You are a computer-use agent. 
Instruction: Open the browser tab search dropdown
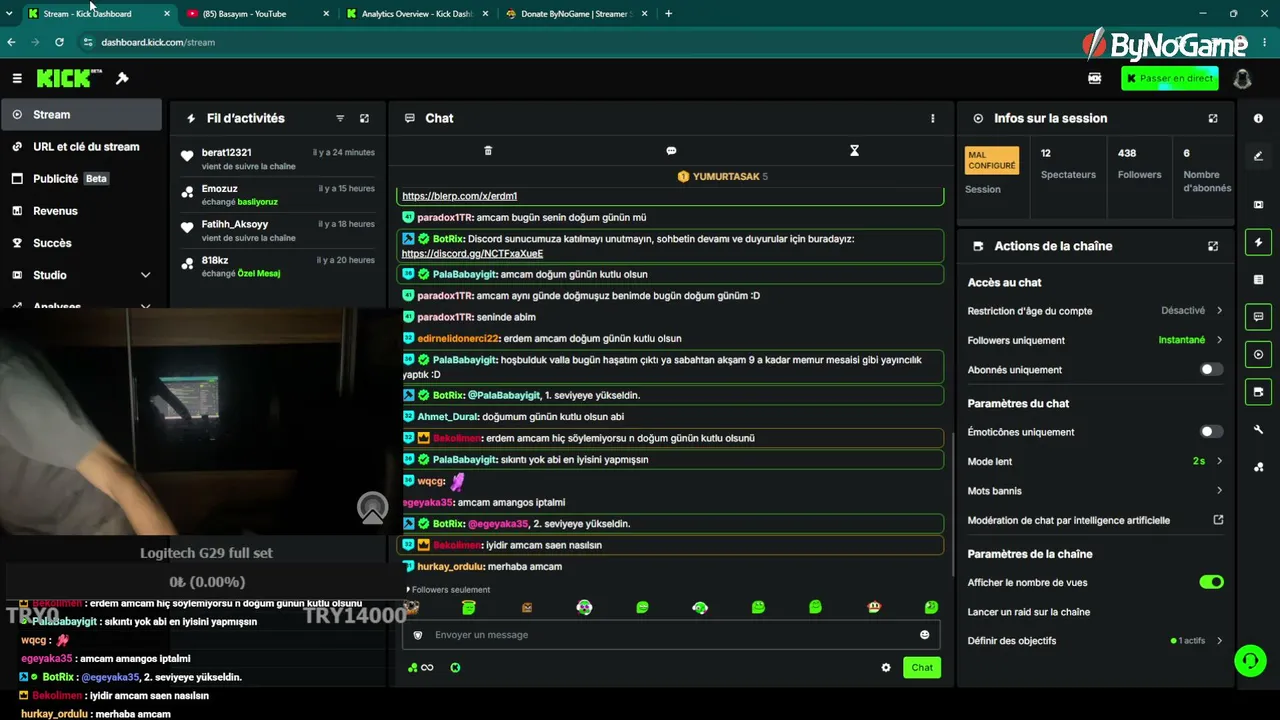pyautogui.click(x=9, y=14)
